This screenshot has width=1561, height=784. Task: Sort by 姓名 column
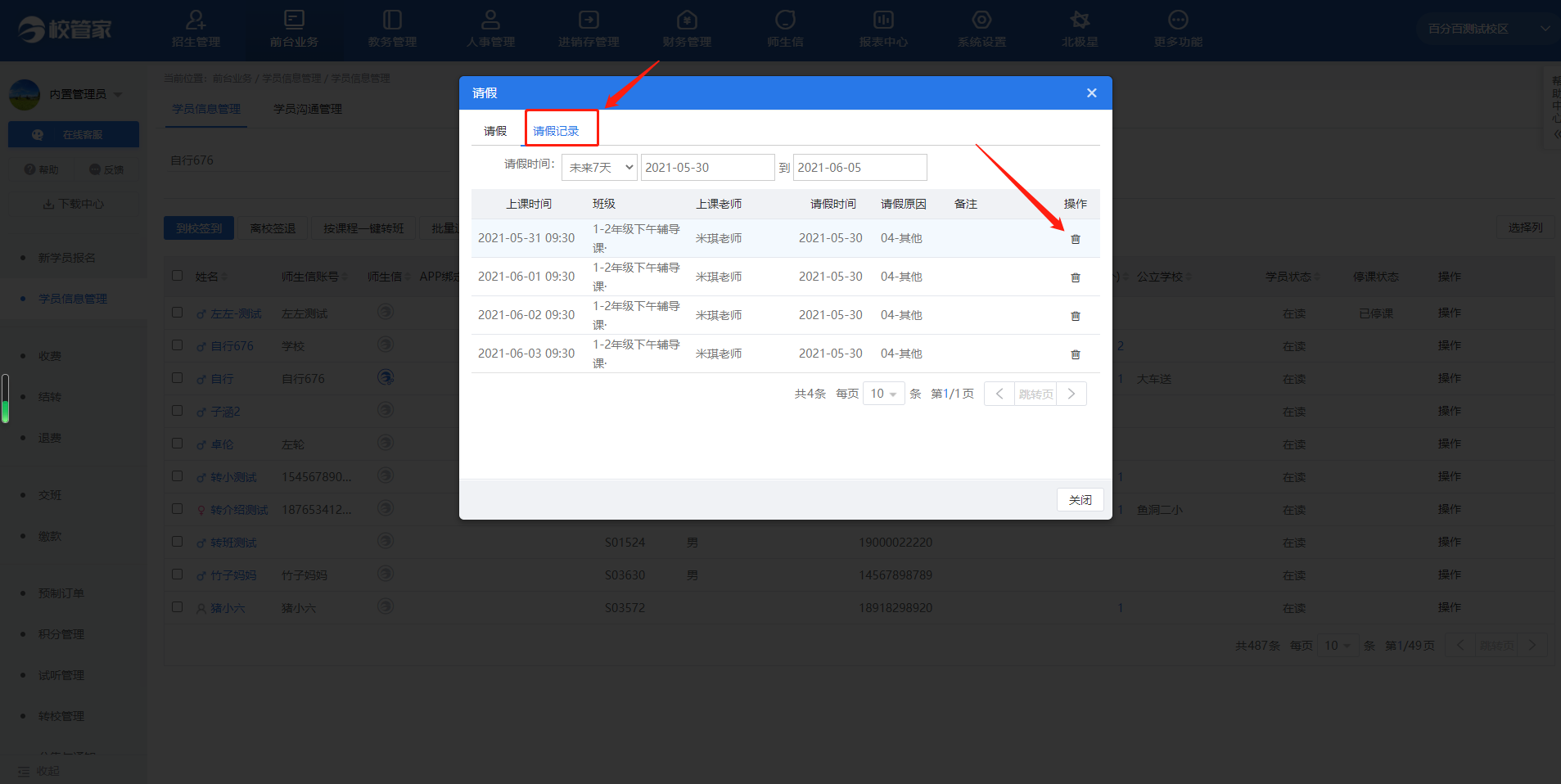[211, 277]
